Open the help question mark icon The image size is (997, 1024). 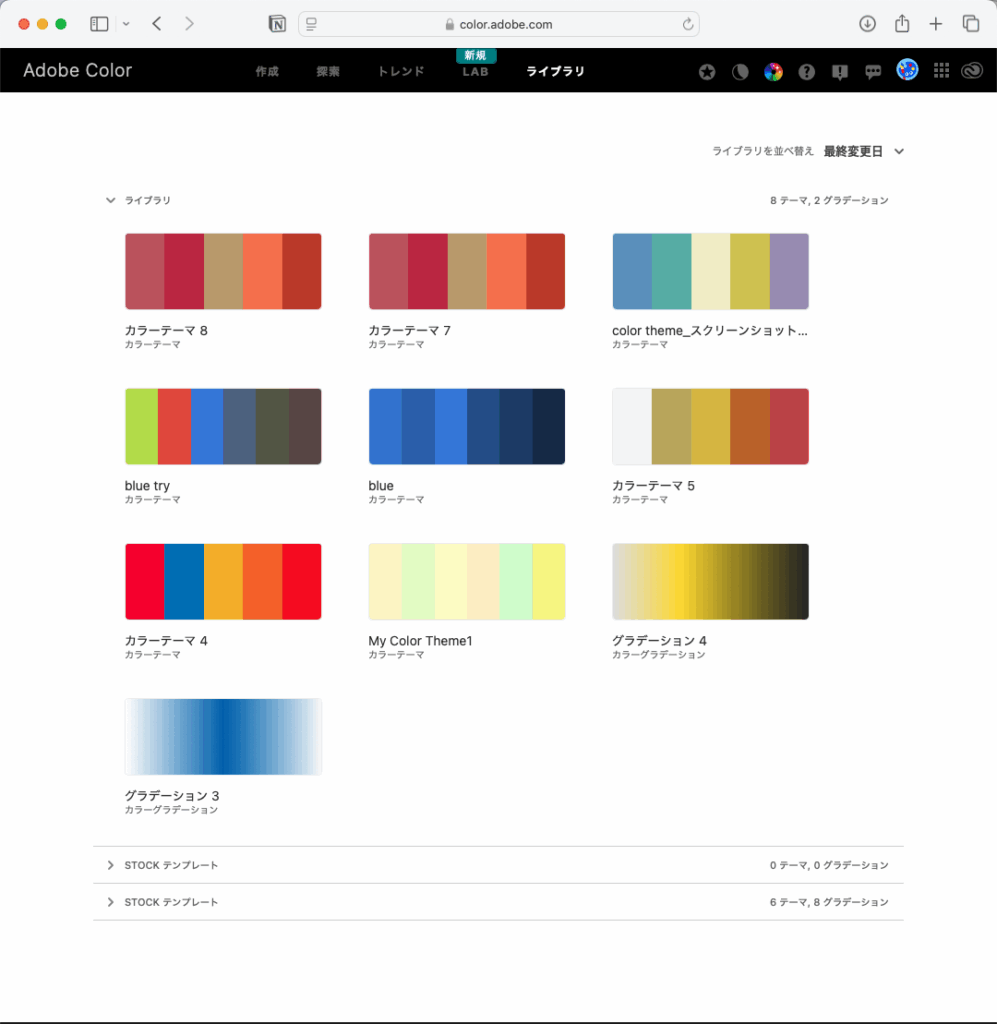806,72
